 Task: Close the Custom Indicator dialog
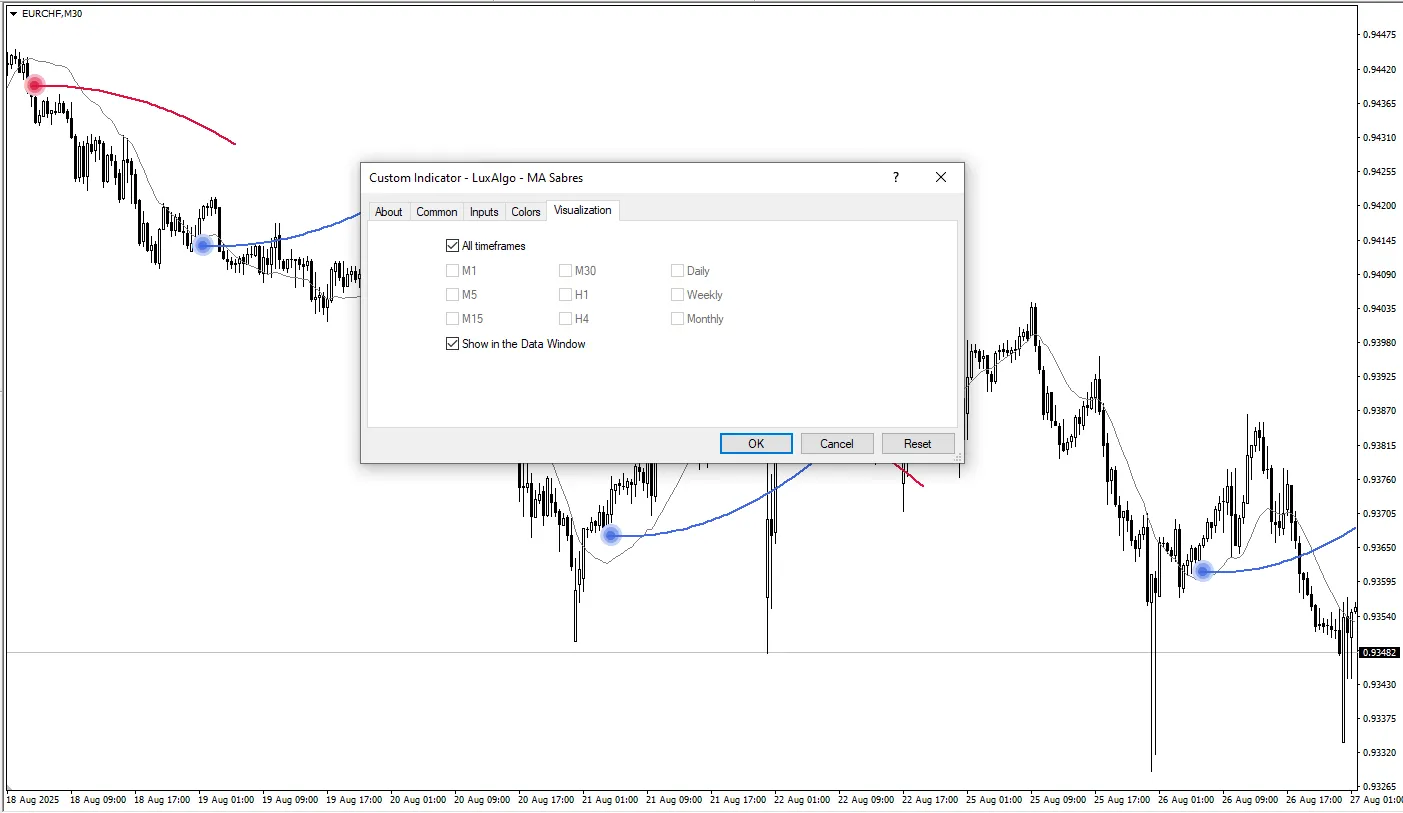tap(941, 177)
